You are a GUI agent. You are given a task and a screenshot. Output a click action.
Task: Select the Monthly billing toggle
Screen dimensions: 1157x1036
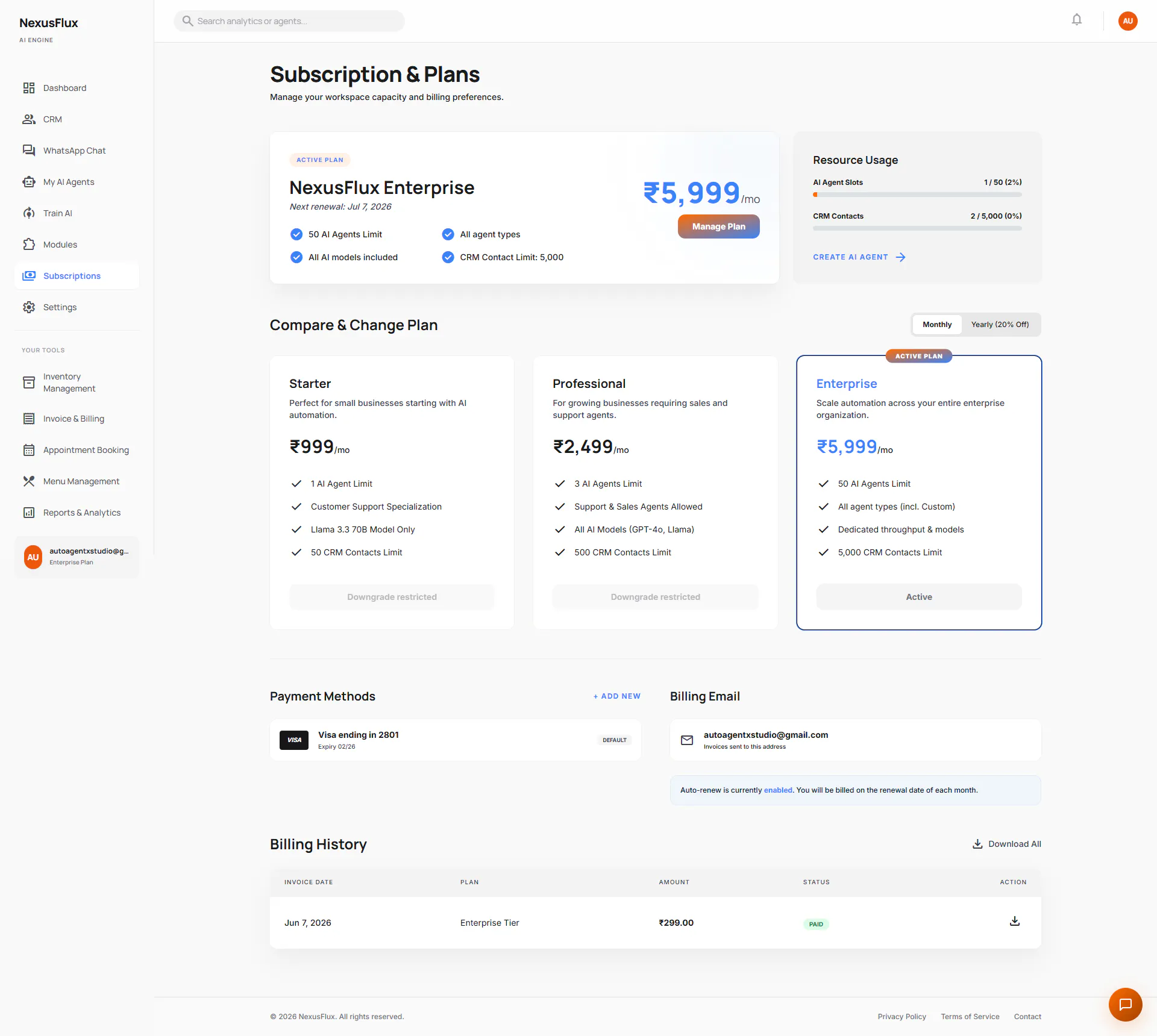(937, 325)
